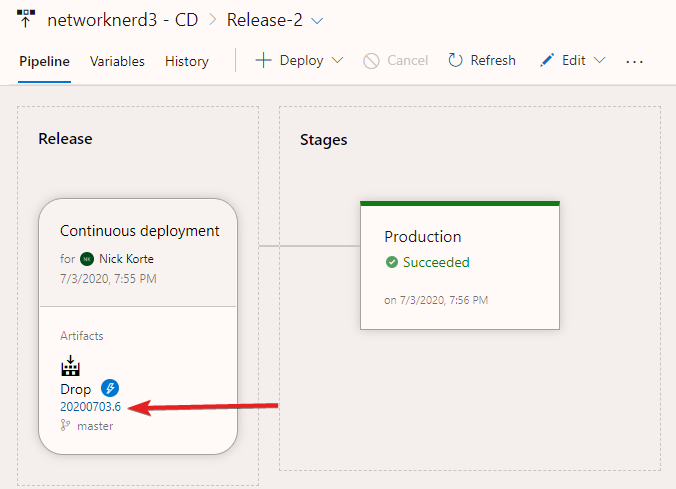Click the Deploy button label
Viewport: 676px width, 489px height.
301,61
